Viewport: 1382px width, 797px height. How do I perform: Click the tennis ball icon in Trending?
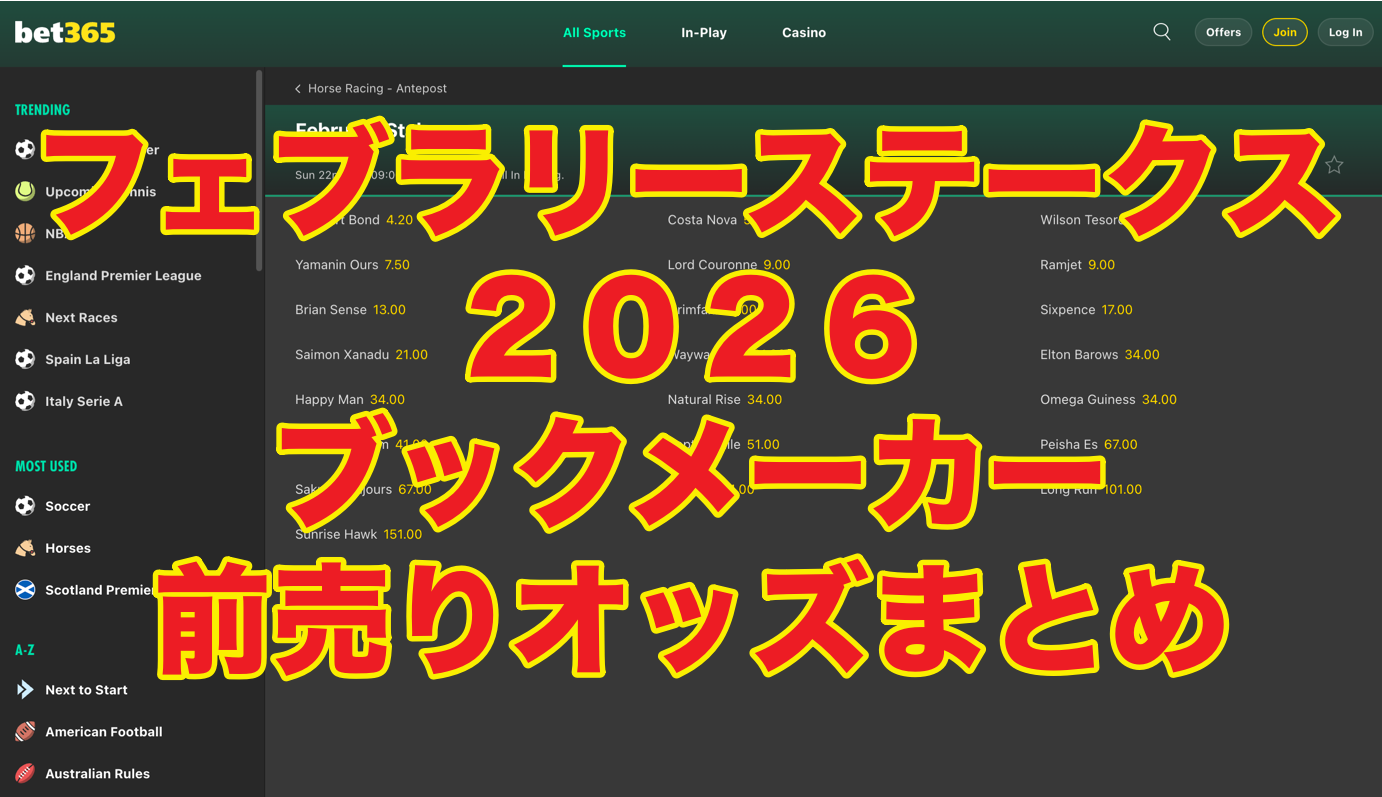(25, 191)
